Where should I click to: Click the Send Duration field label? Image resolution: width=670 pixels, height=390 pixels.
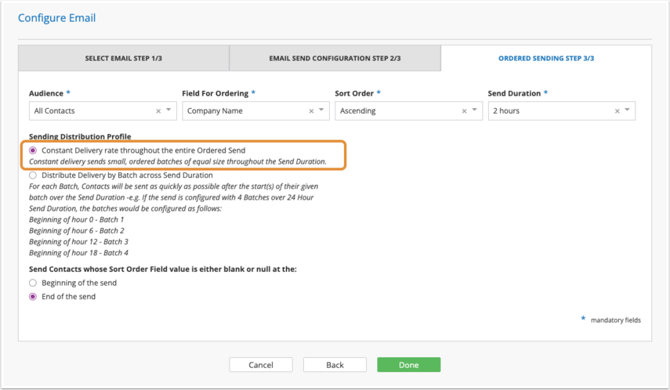click(514, 93)
